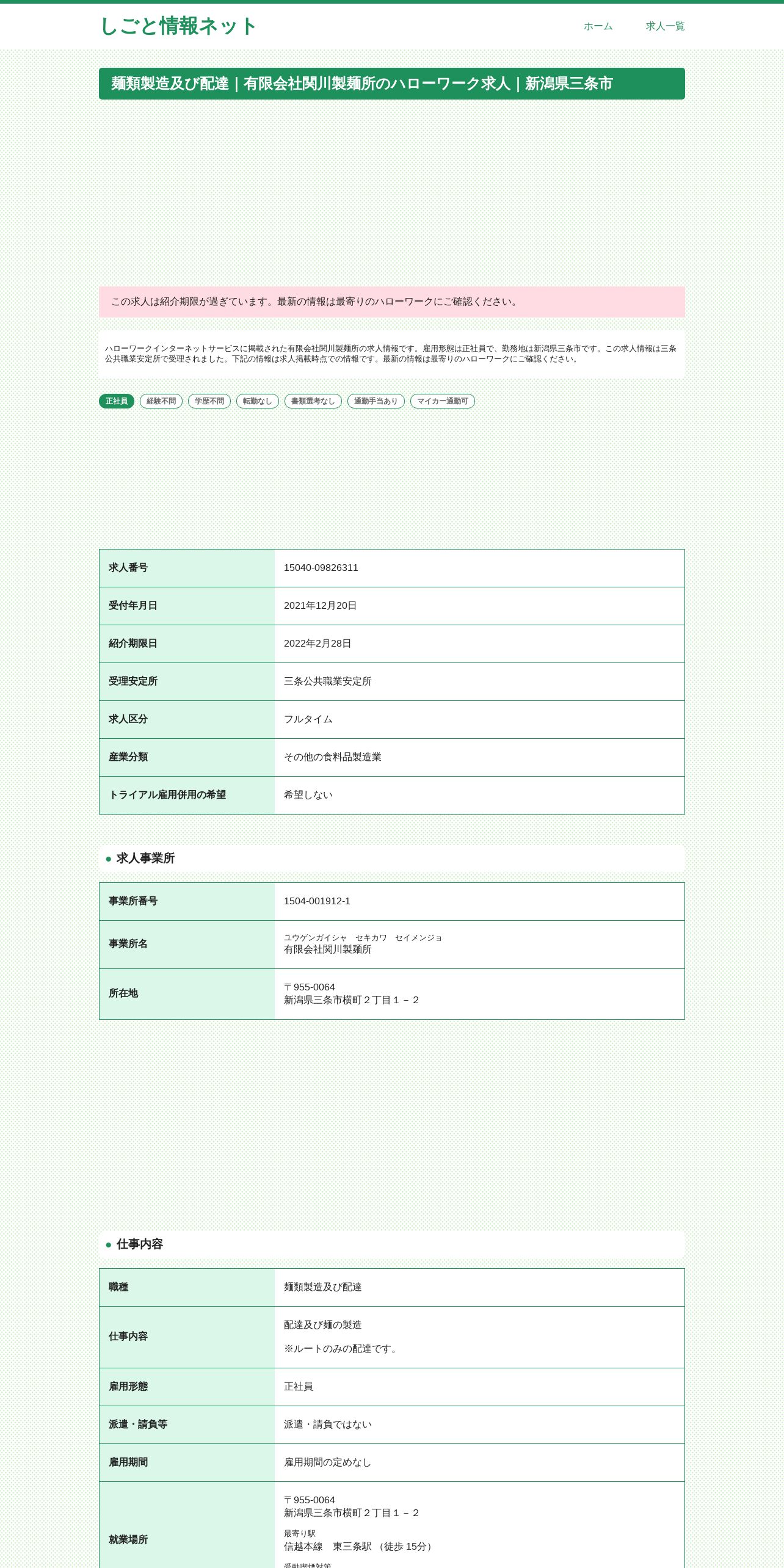Click the 受理安定所 row label
Viewport: 784px width, 1568px height.
[x=133, y=681]
